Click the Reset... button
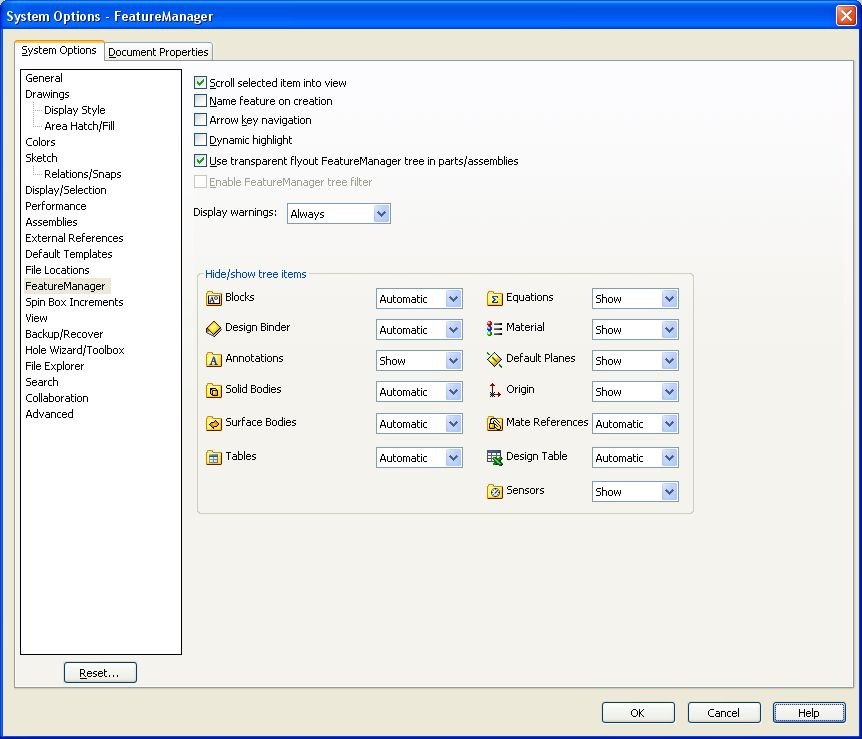 (100, 672)
